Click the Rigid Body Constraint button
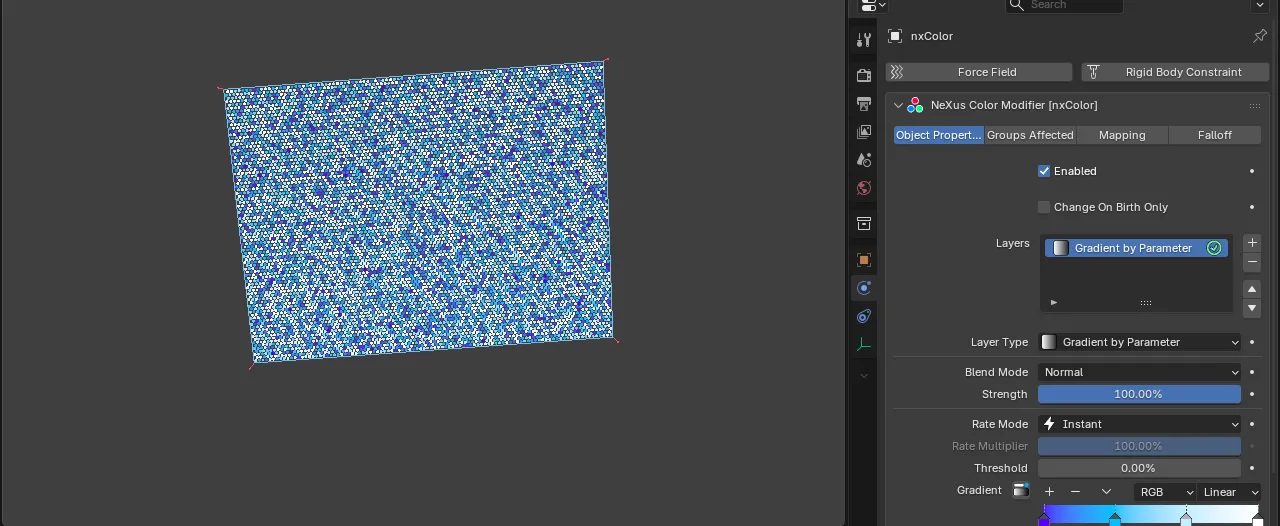The image size is (1280, 526). [1175, 72]
